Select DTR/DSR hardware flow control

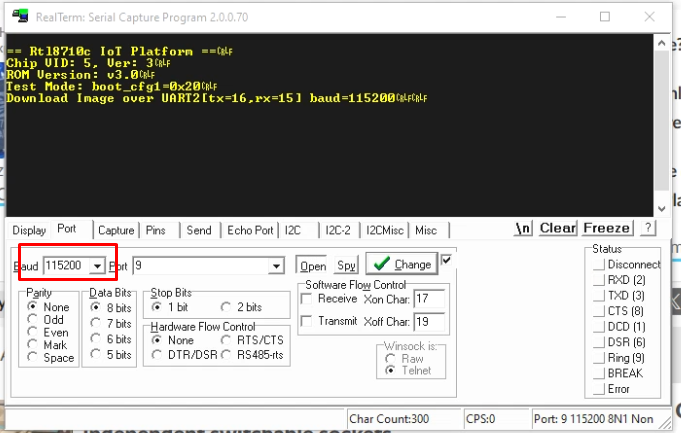click(x=185, y=355)
